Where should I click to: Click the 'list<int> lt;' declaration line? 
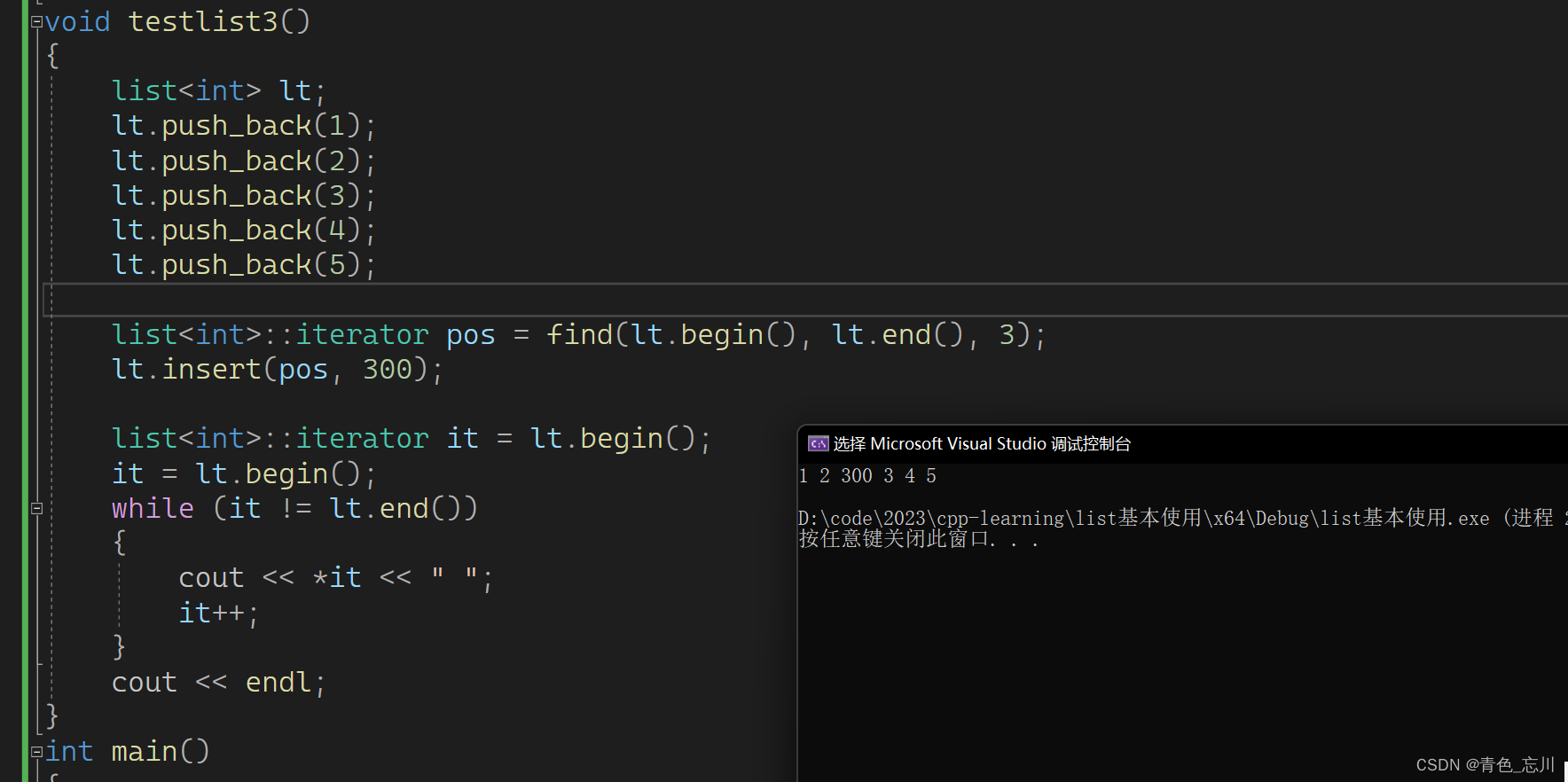[219, 90]
